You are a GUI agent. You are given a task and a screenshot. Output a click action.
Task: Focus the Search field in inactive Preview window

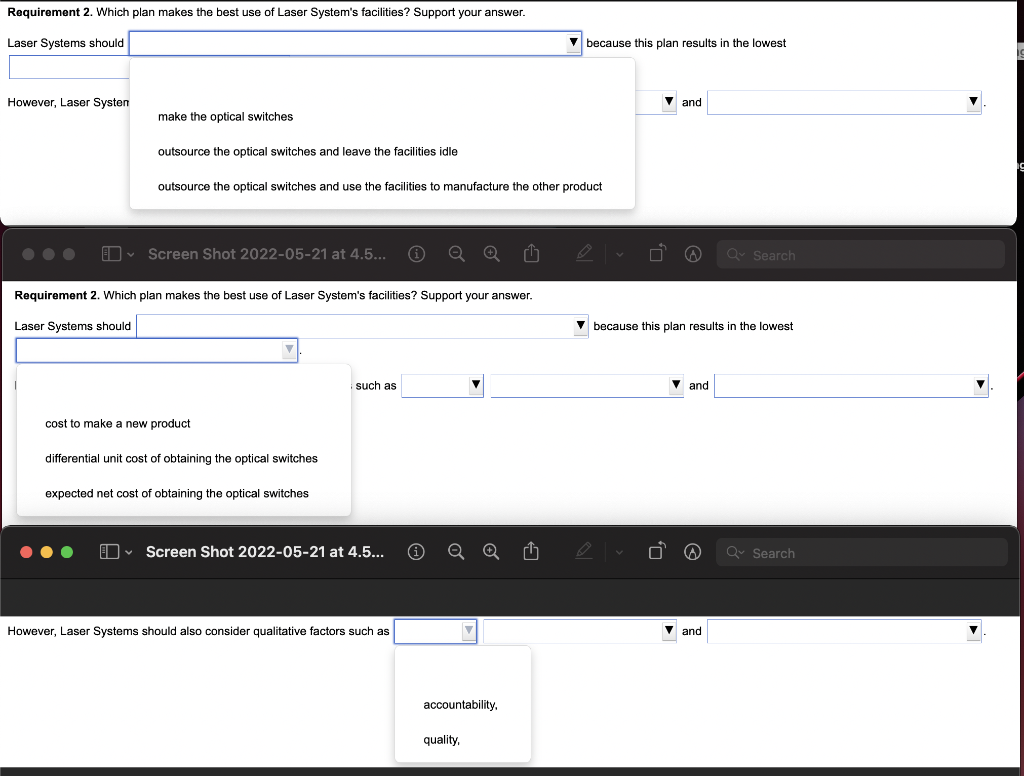[861, 255]
